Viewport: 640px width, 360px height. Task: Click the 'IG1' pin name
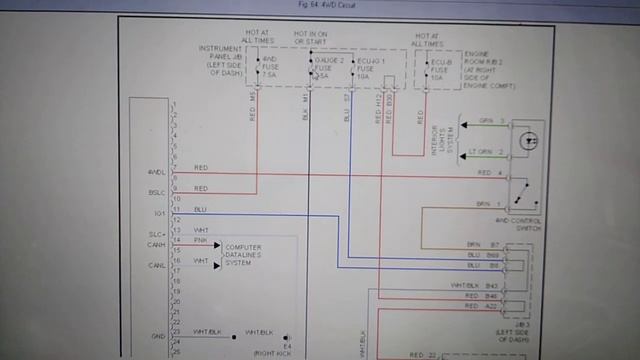(x=160, y=213)
